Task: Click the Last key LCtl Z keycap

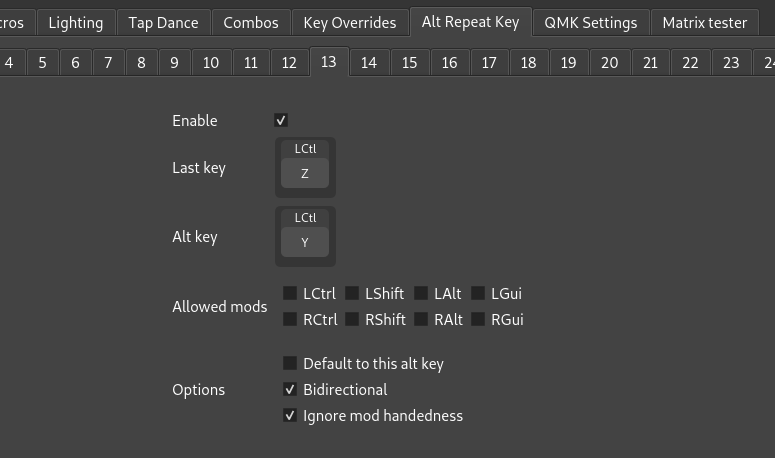Action: point(305,167)
